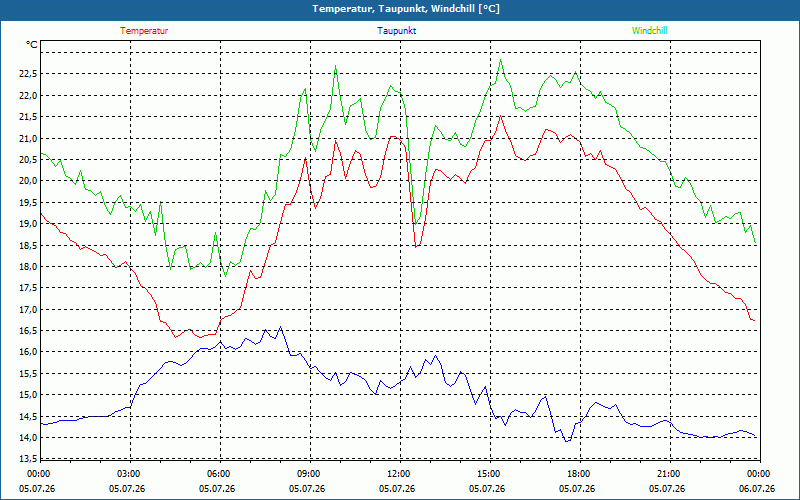This screenshot has width=800, height=500.
Task: Click the red Temperatur legend label
Action: tap(144, 31)
